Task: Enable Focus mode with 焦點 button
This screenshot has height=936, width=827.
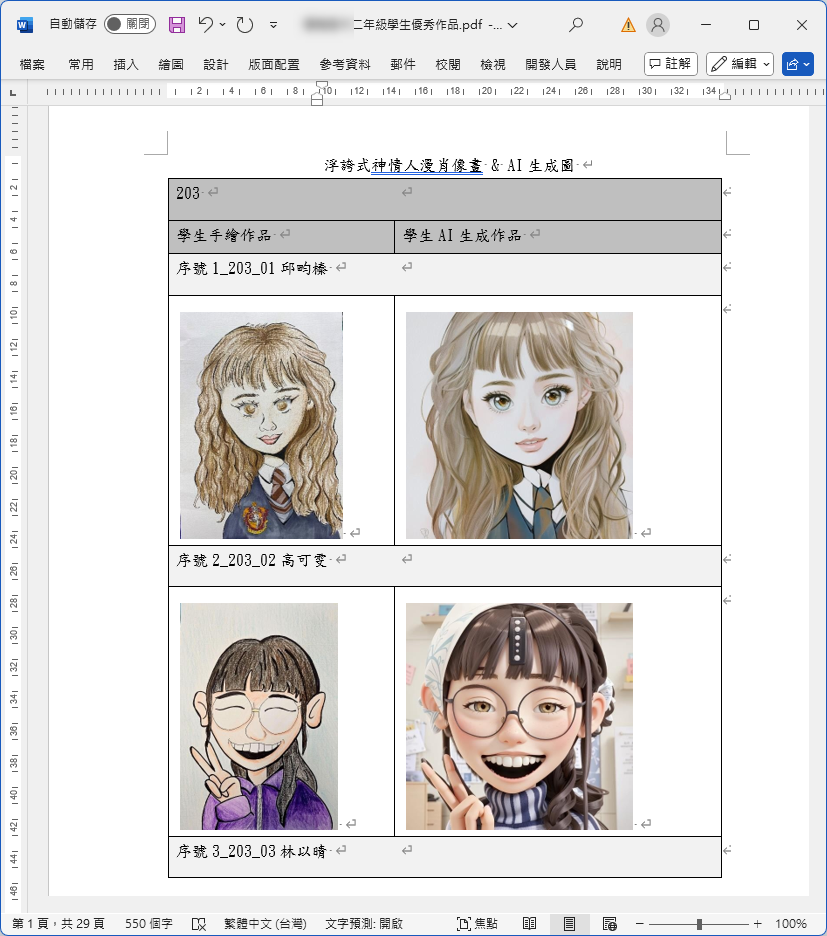Action: (476, 923)
